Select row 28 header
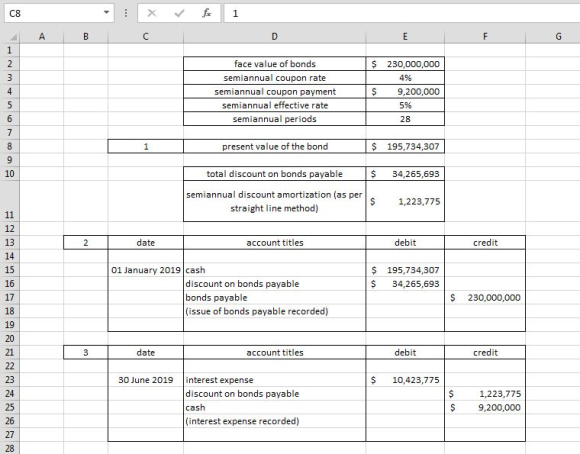 [x=10, y=448]
